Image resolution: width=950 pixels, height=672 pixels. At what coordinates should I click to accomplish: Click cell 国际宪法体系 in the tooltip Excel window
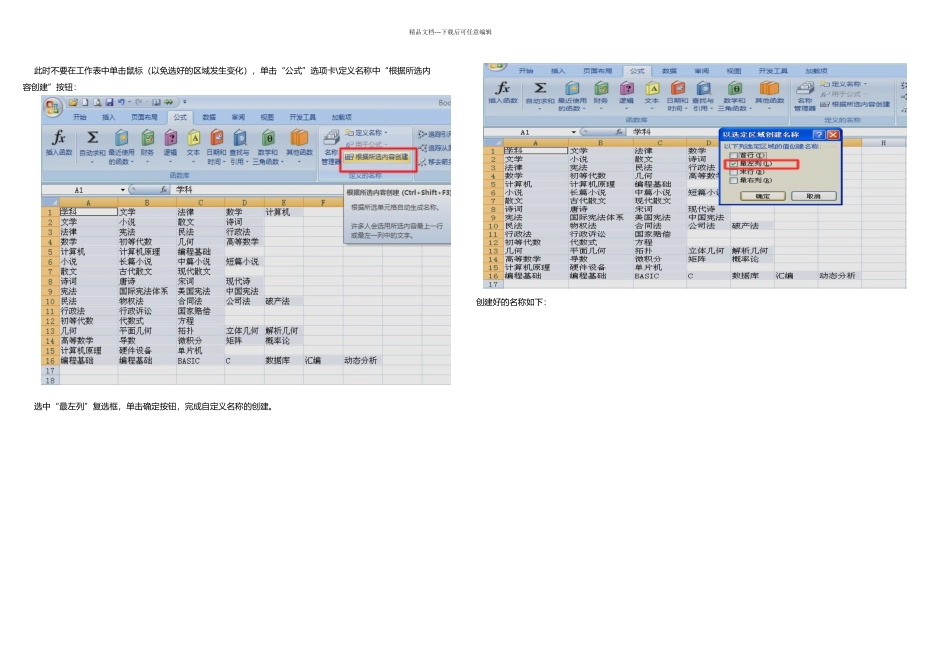coord(147,291)
